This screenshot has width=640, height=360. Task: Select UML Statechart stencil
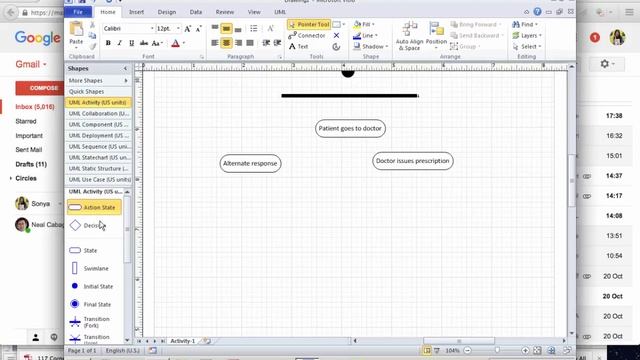[98, 158]
